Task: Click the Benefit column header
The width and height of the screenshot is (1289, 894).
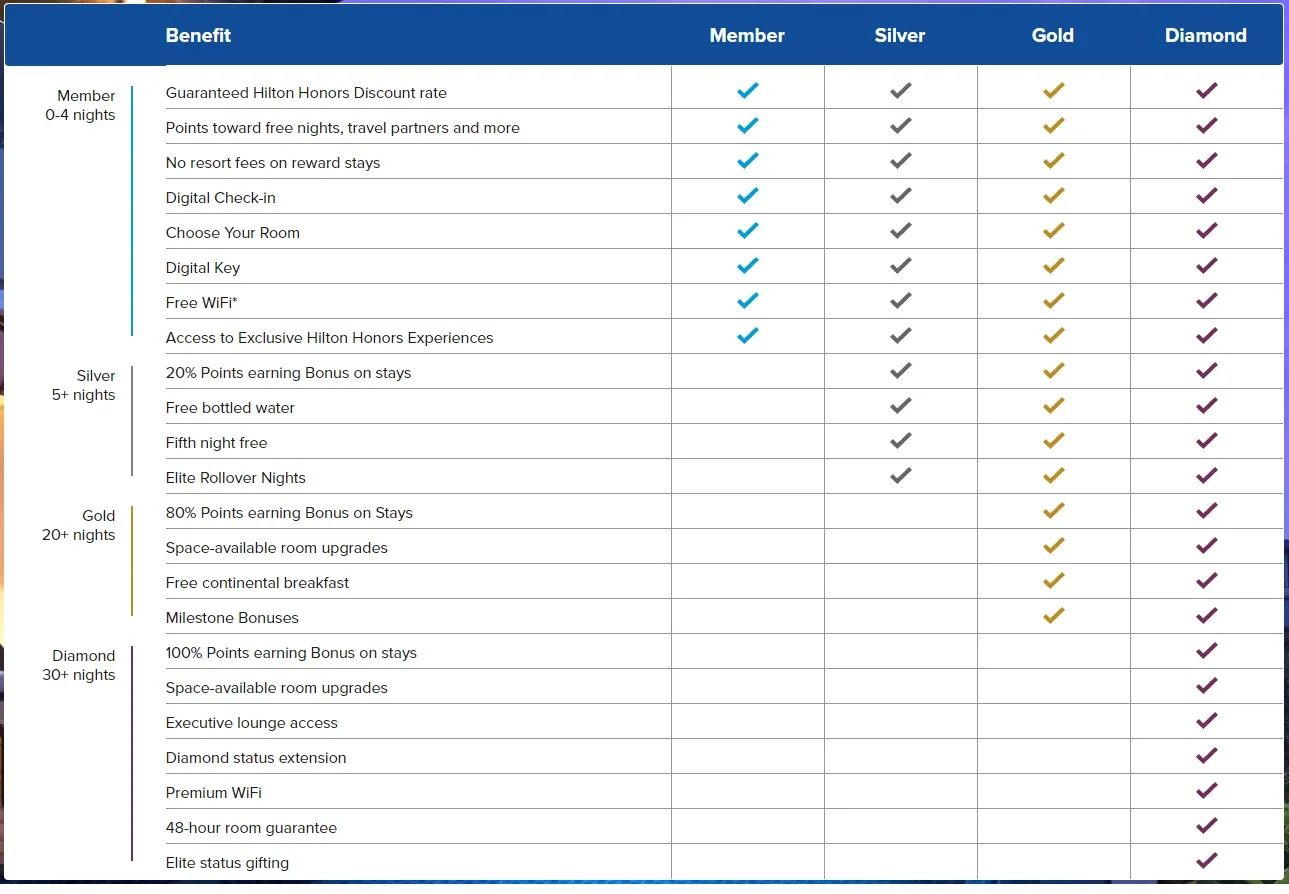Action: pos(198,36)
